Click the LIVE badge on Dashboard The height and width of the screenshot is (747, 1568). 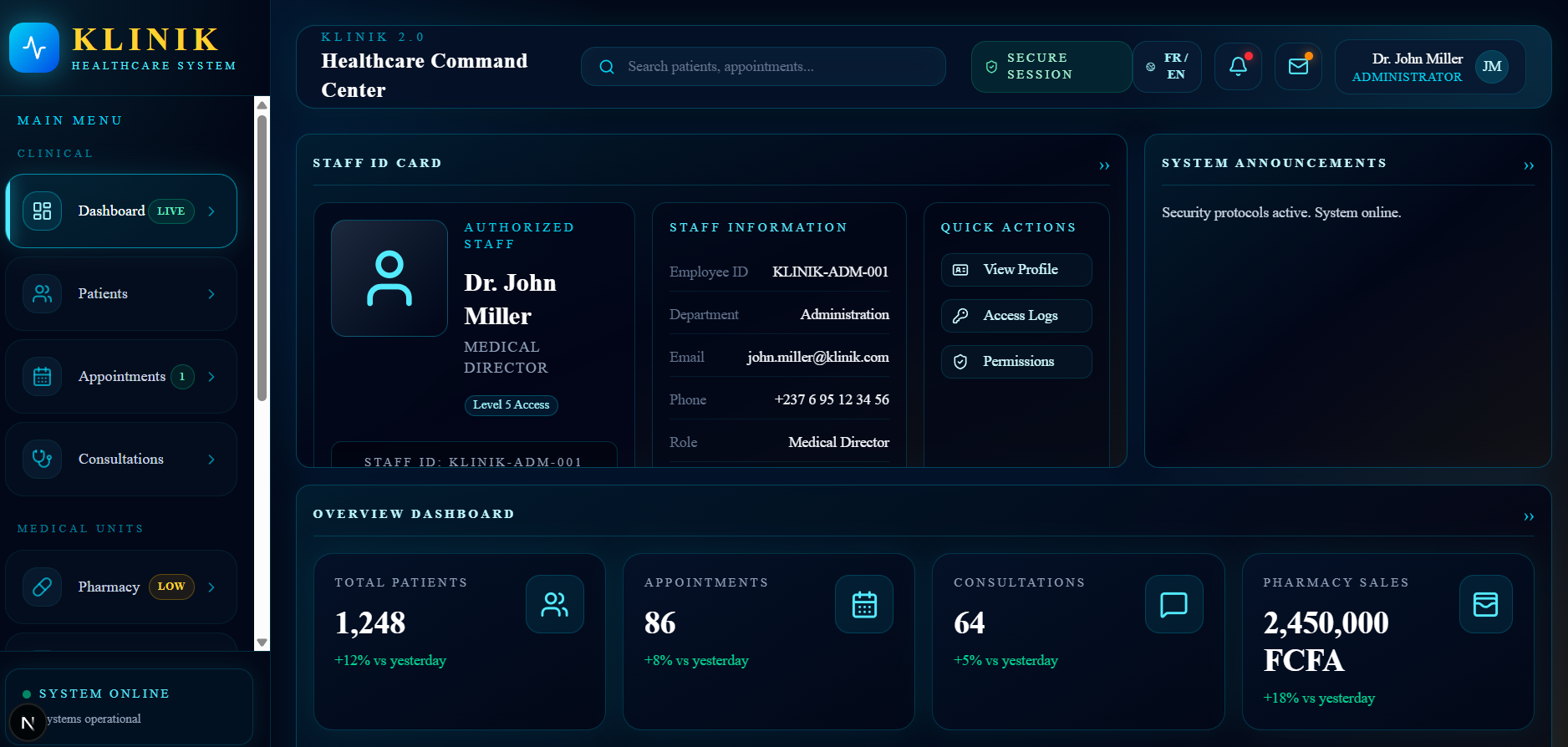[171, 211]
